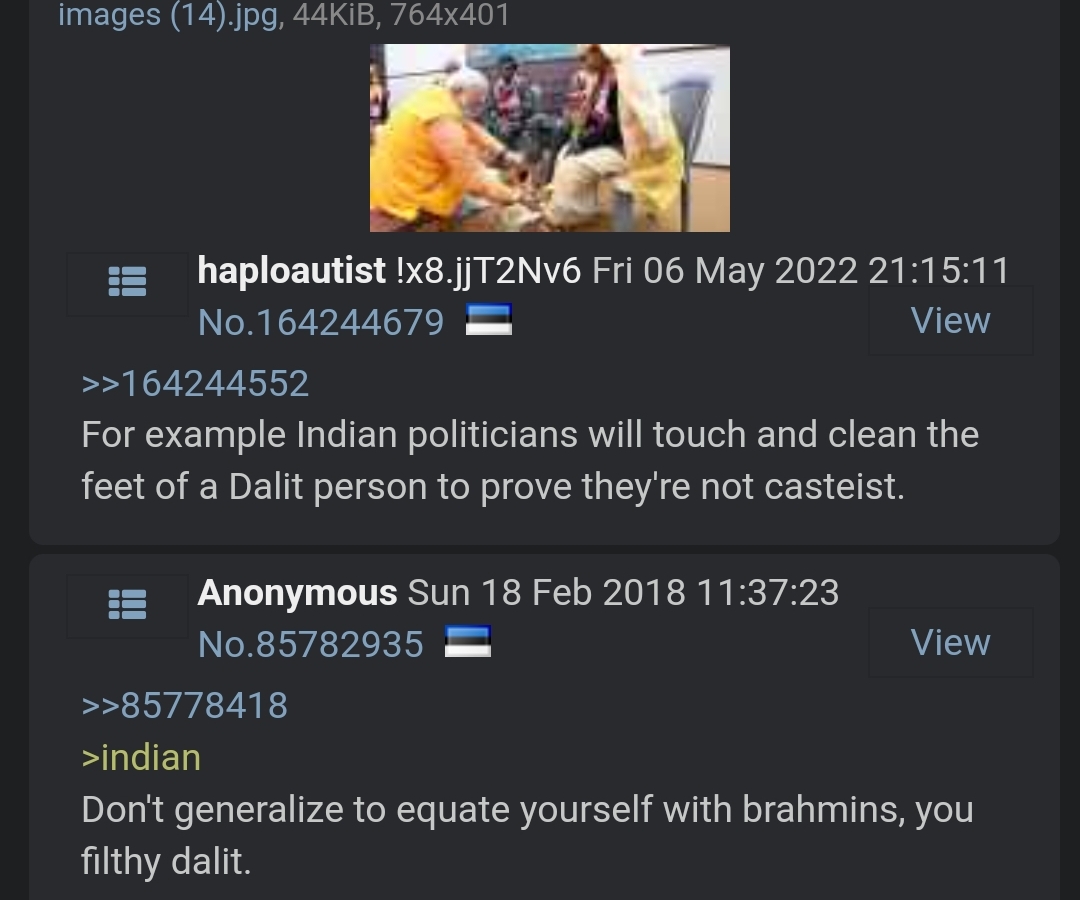The height and width of the screenshot is (900, 1080).
Task: Open the post menu icon beside Anonymous
Action: click(127, 605)
